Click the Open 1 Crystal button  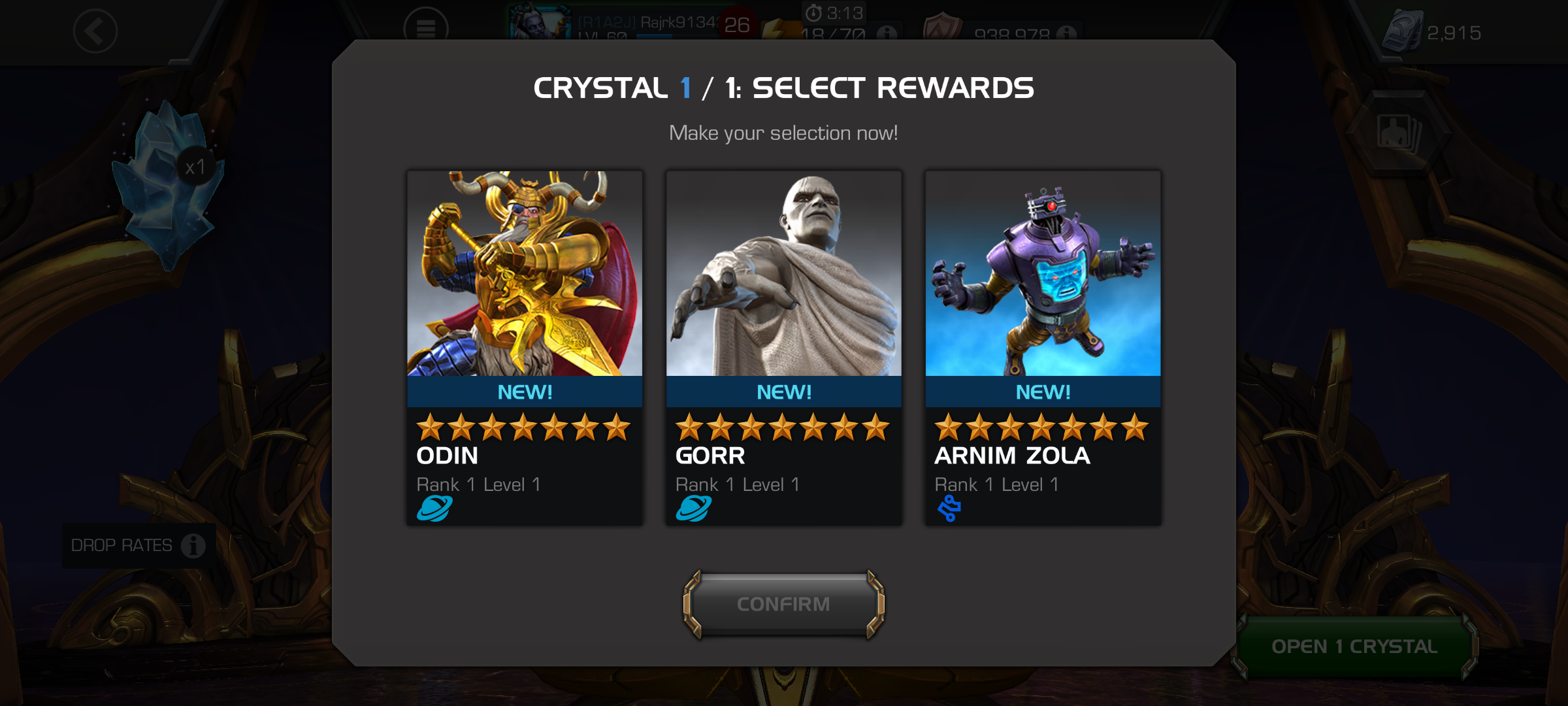1354,646
